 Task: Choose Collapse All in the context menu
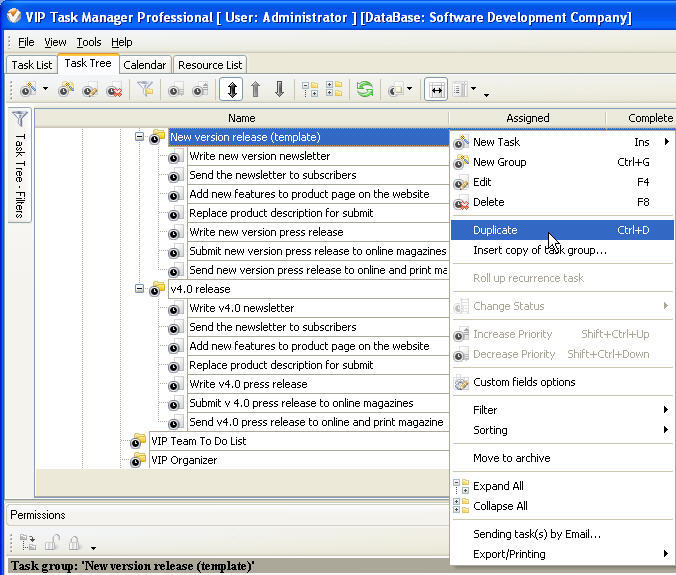click(562, 506)
